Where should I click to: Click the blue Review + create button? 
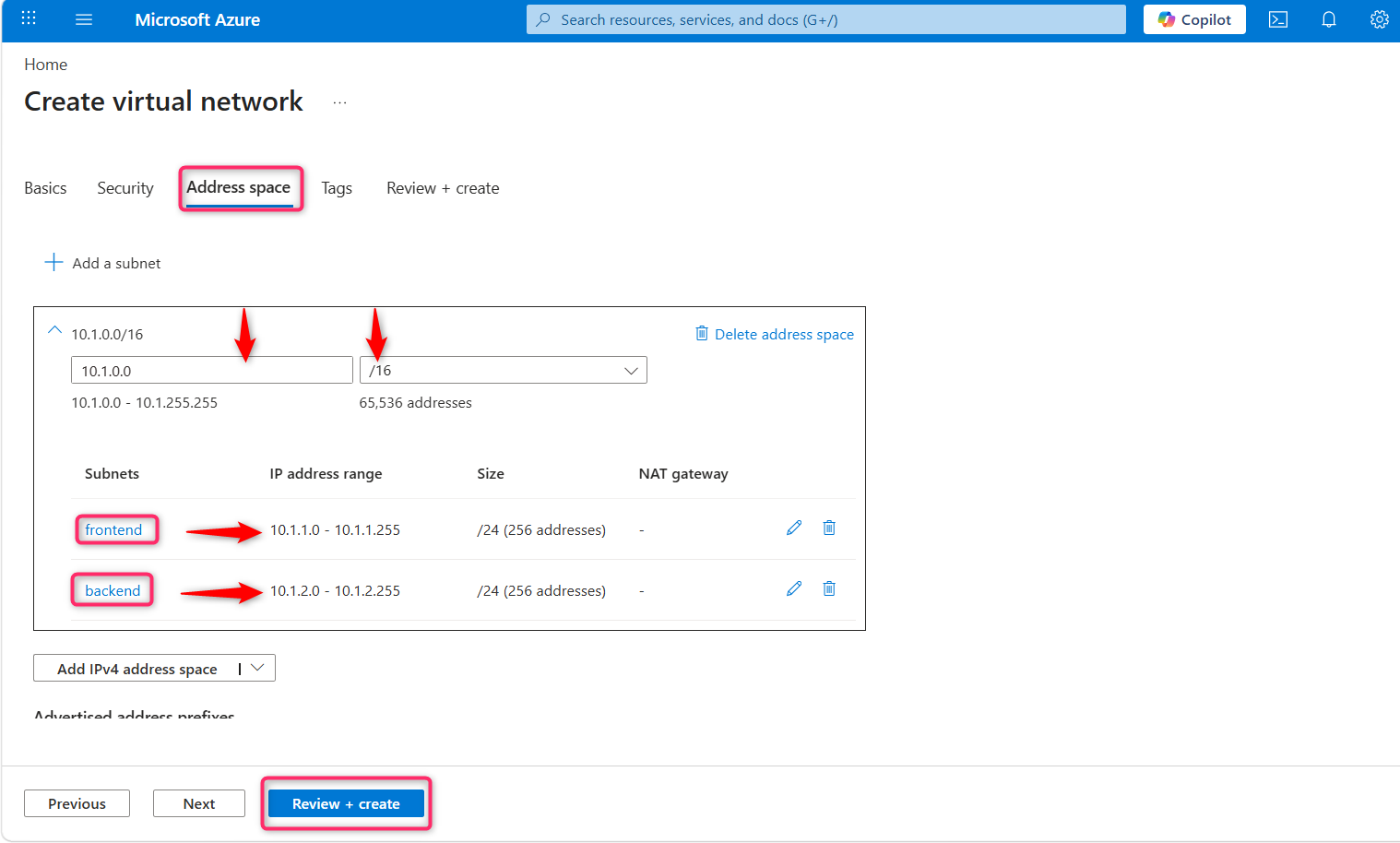(x=346, y=803)
